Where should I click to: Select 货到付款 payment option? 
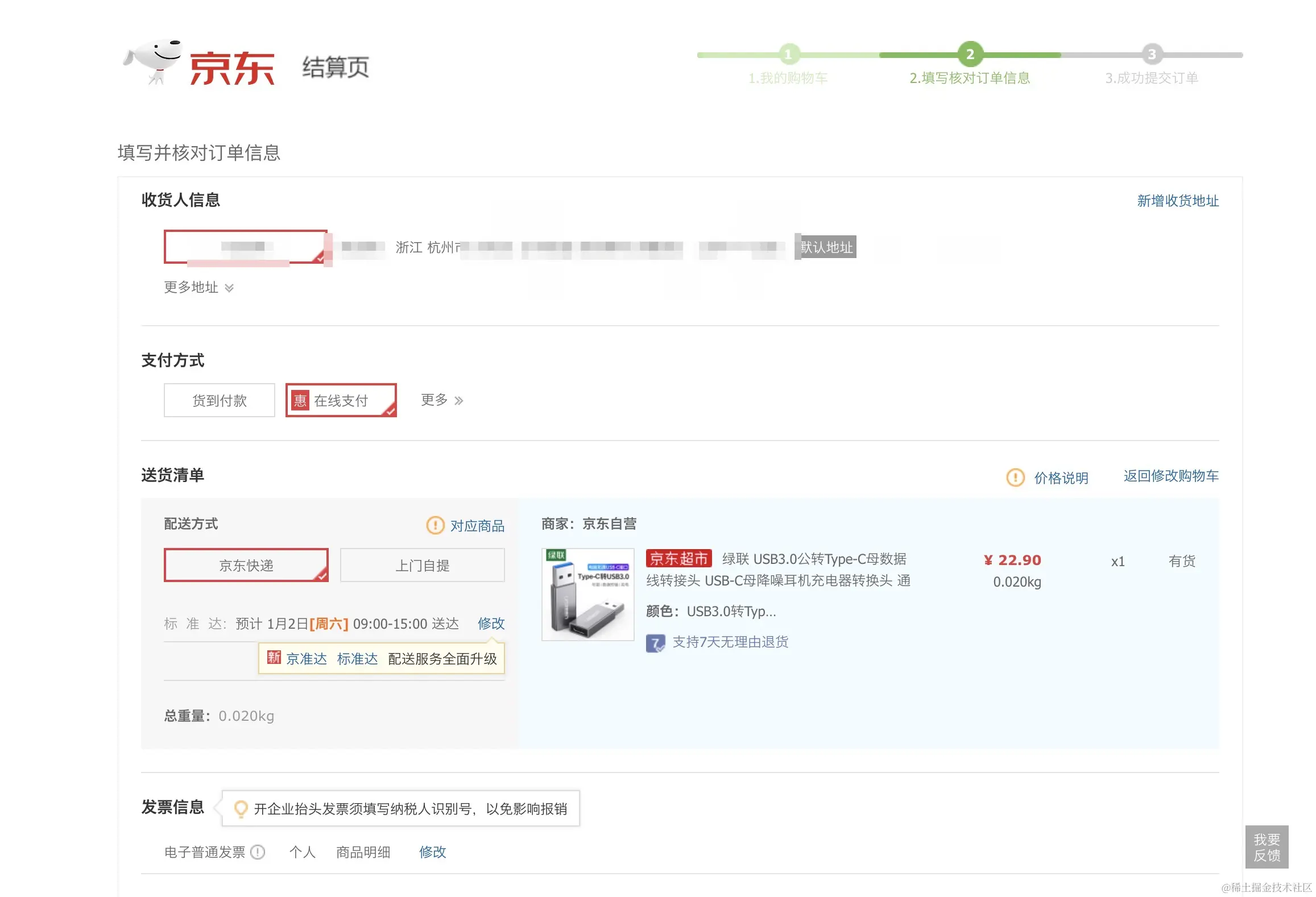tap(220, 401)
